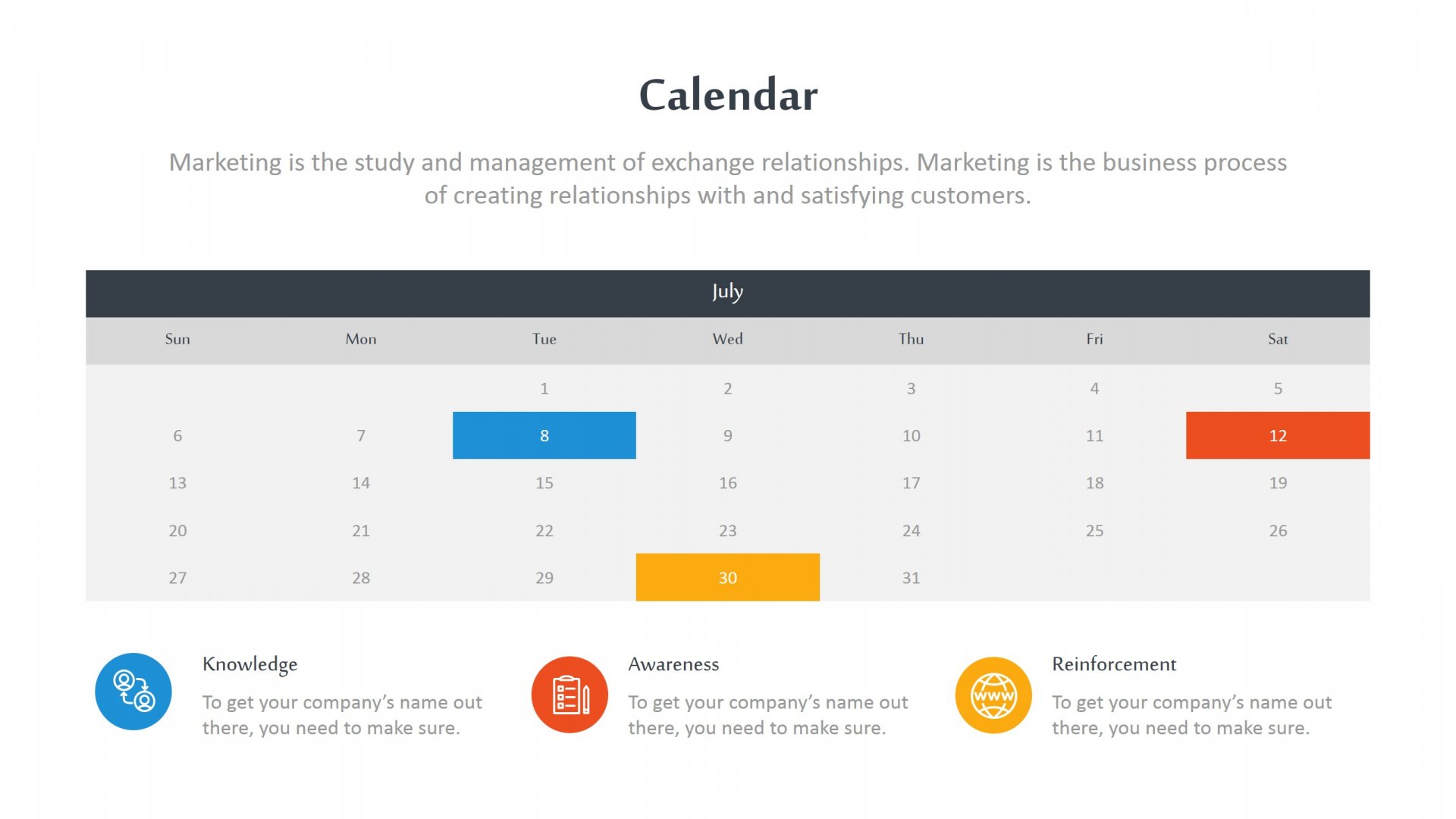Select date 15 in the calendar

coord(544,483)
